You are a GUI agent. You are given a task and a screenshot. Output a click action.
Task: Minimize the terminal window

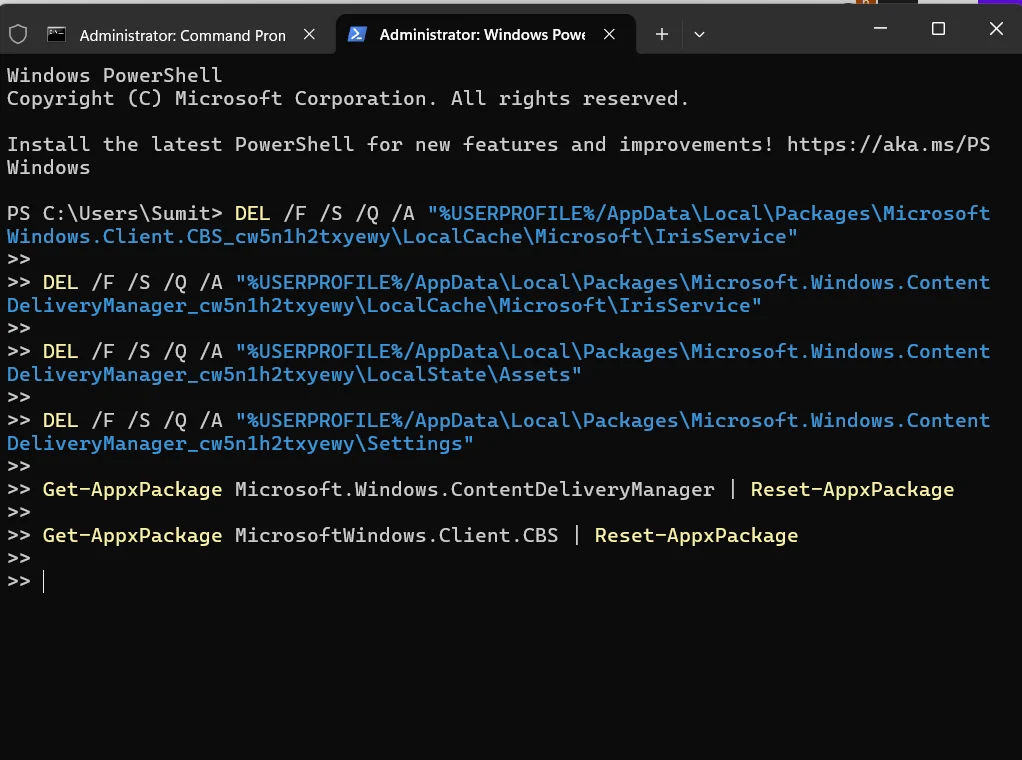(881, 29)
